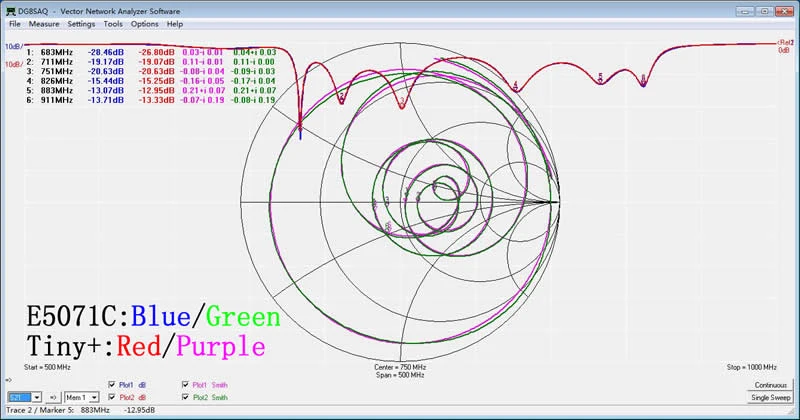
Task: Open the Help menu
Action: point(174,24)
